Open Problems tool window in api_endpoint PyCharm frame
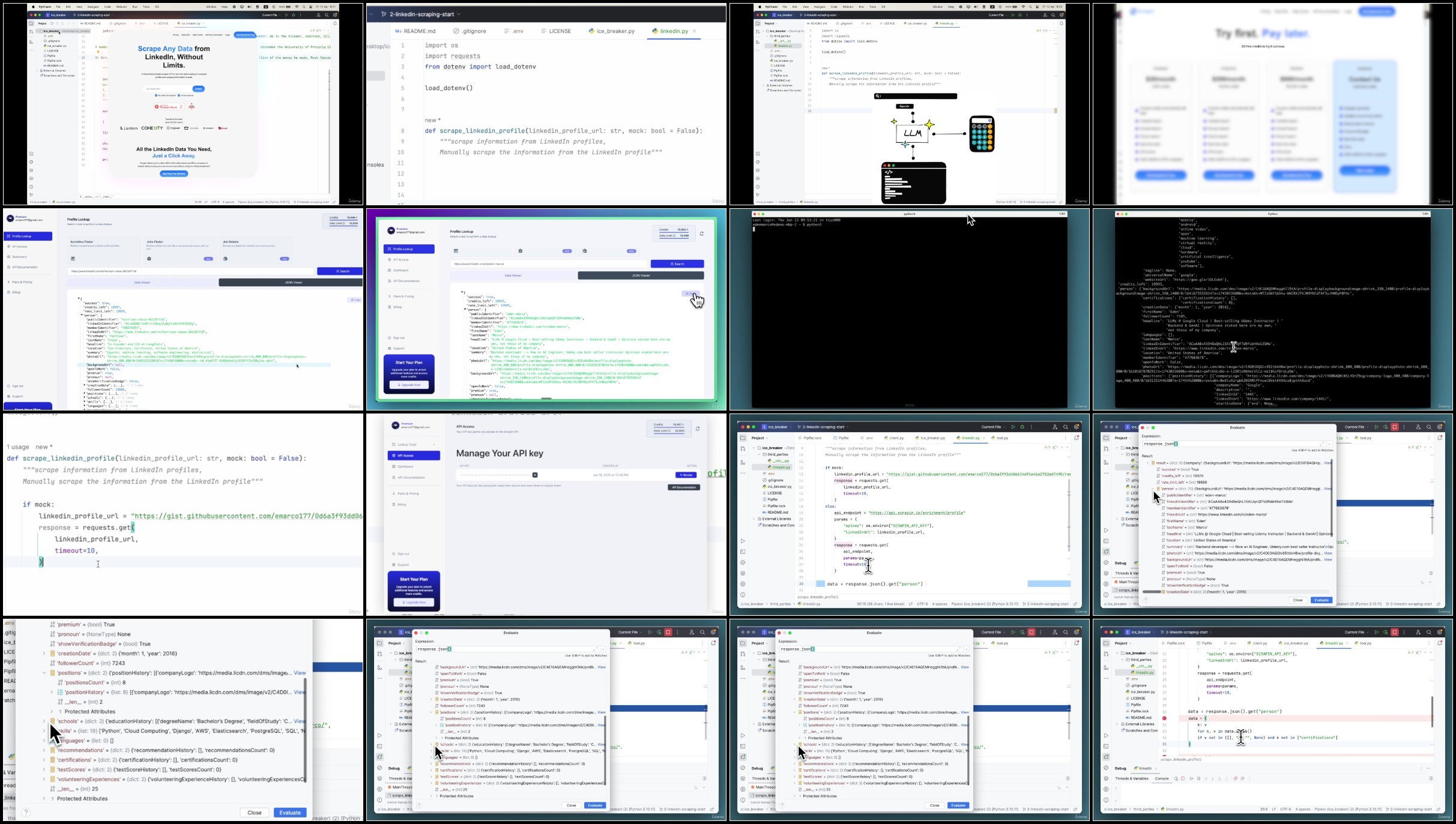The image size is (1456, 824). pos(743,595)
